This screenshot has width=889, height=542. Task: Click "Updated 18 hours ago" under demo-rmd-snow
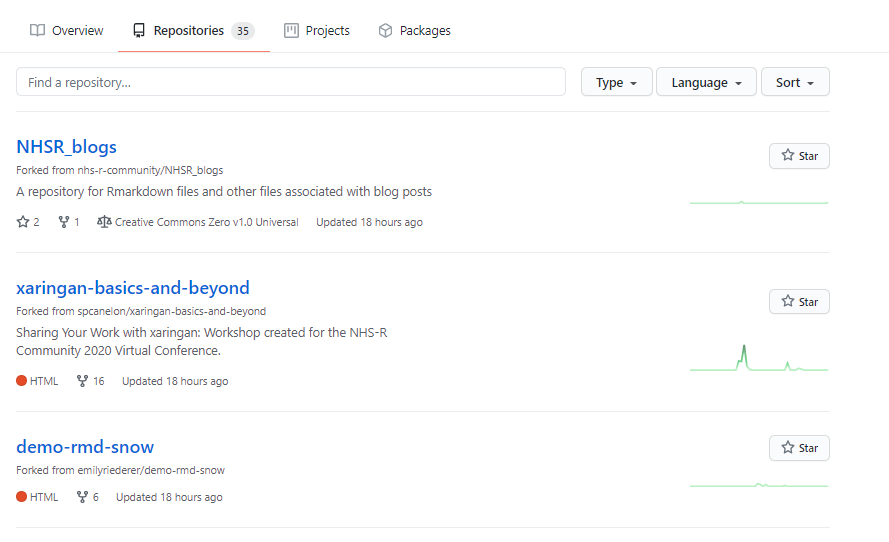coord(169,497)
